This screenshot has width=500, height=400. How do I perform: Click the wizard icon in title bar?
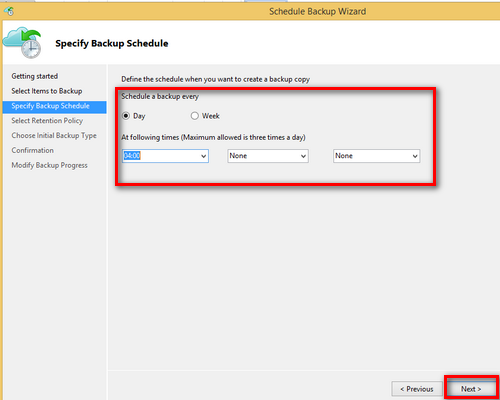(x=9, y=11)
